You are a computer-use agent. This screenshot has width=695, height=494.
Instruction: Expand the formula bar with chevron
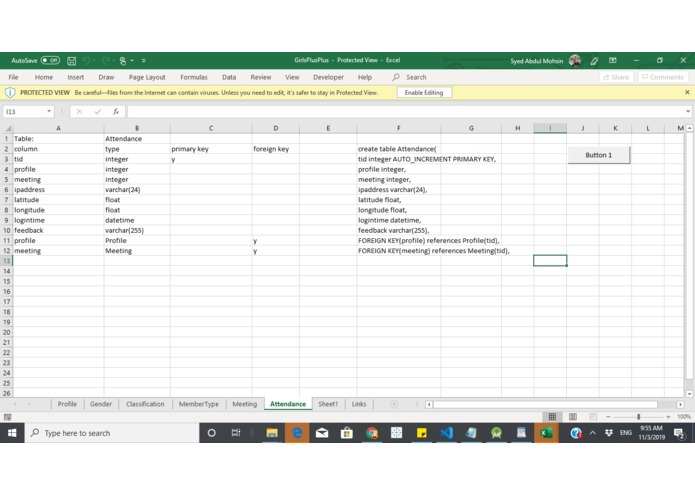pos(687,111)
